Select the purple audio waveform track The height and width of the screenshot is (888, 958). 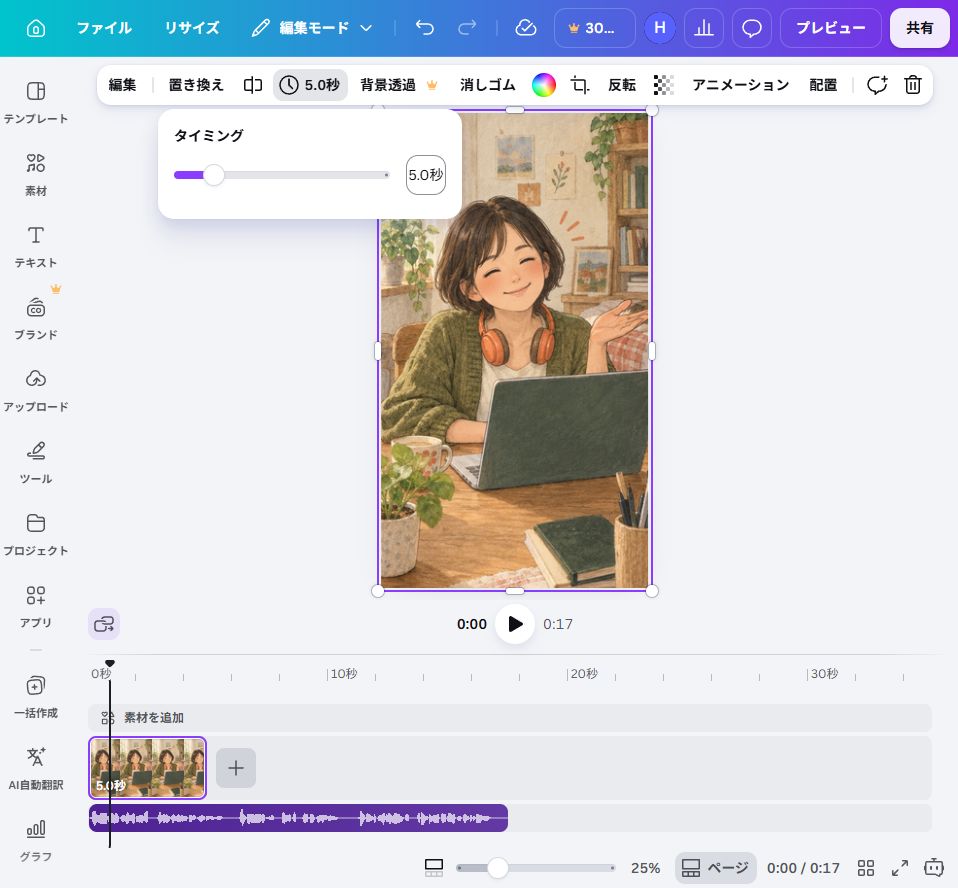298,818
